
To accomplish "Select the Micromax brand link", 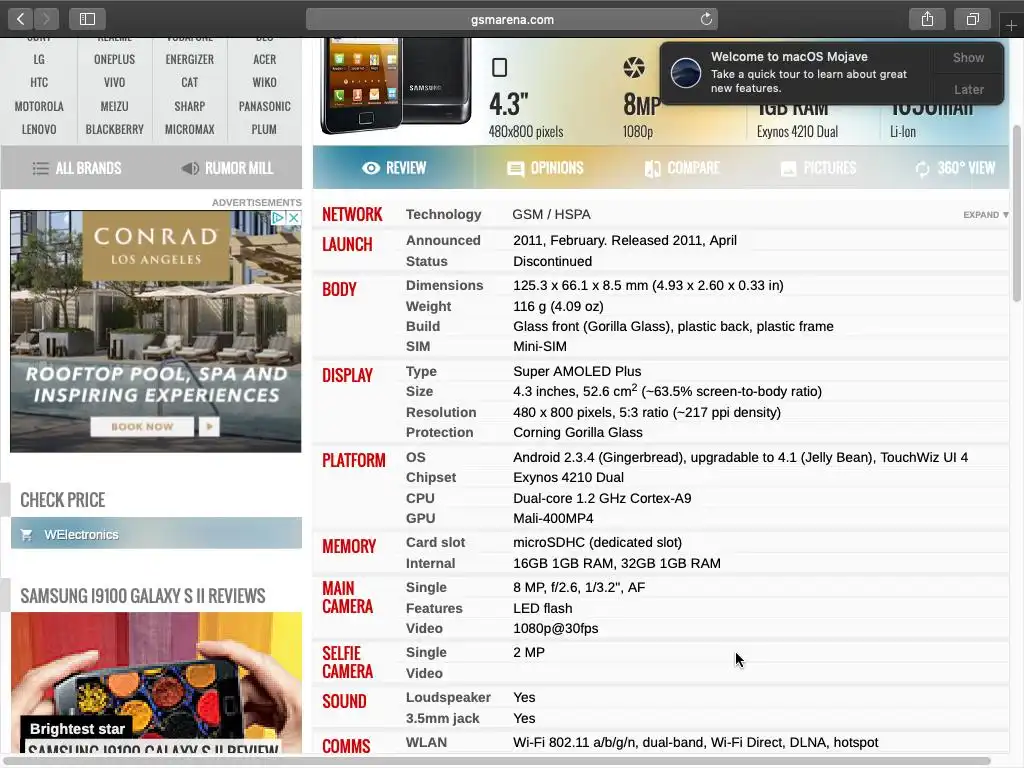I will coord(189,129).
